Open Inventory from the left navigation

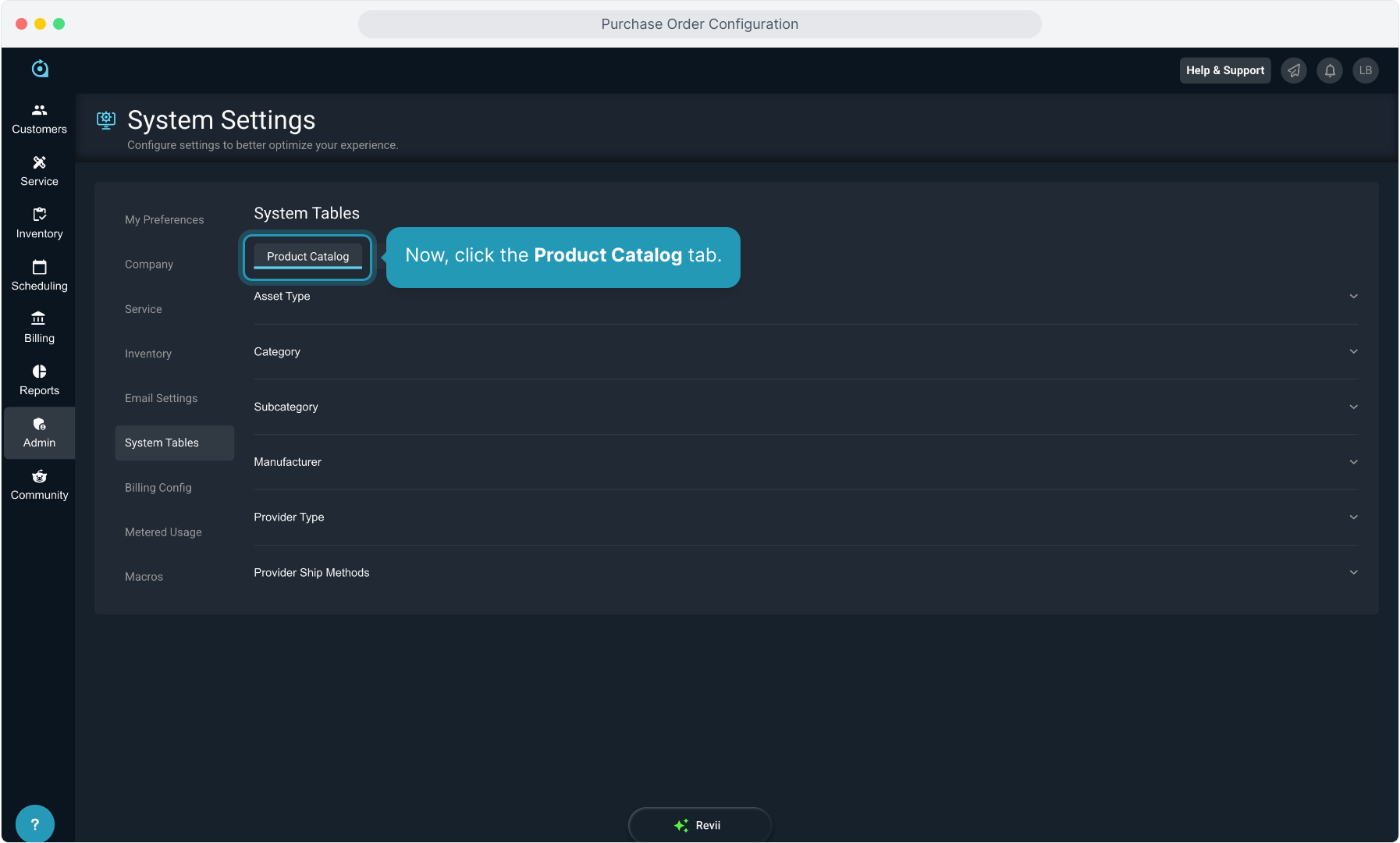click(39, 223)
